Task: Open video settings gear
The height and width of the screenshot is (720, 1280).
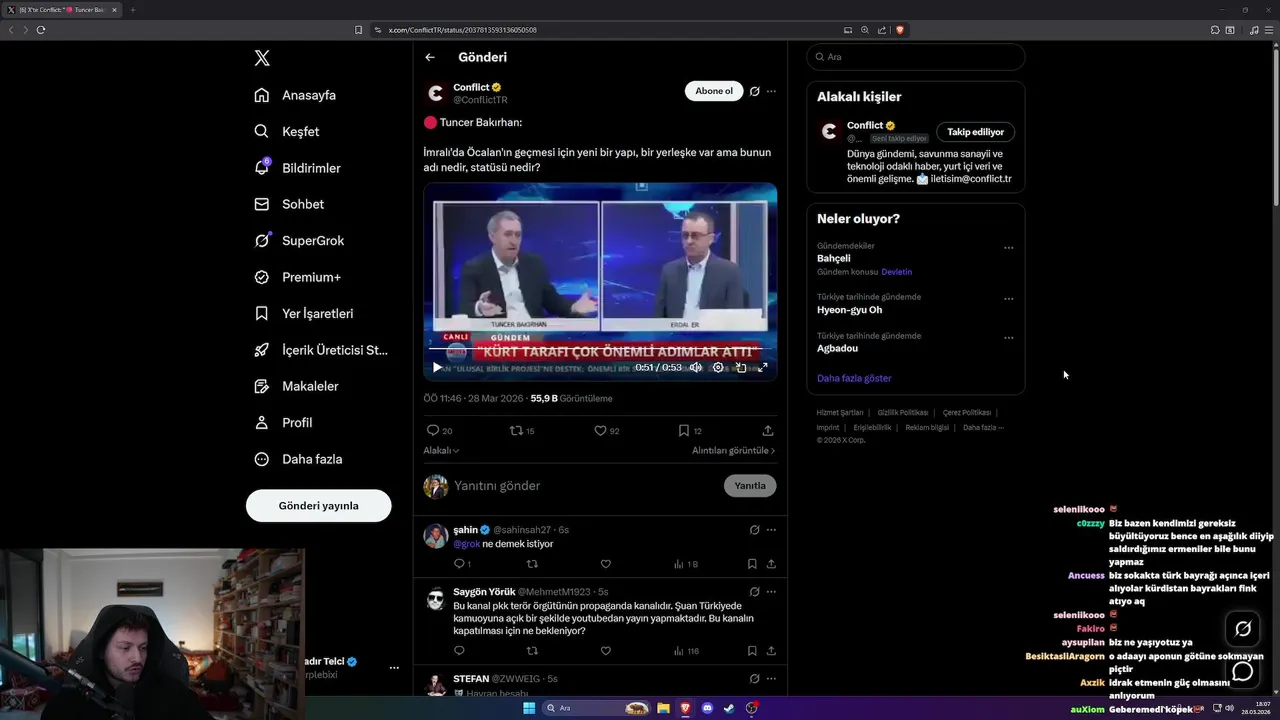Action: coord(718,367)
